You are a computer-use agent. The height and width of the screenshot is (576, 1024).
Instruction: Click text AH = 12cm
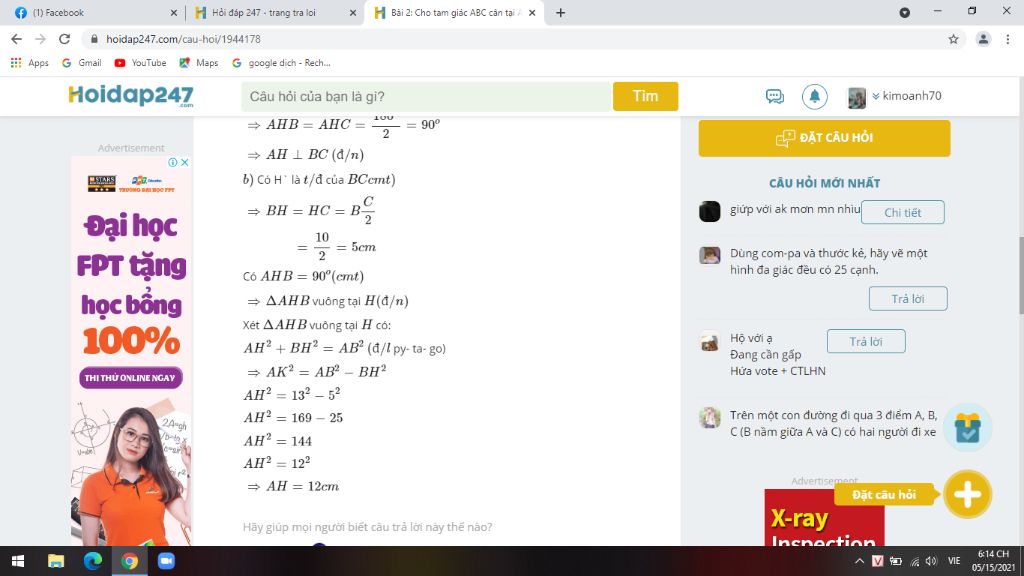302,487
